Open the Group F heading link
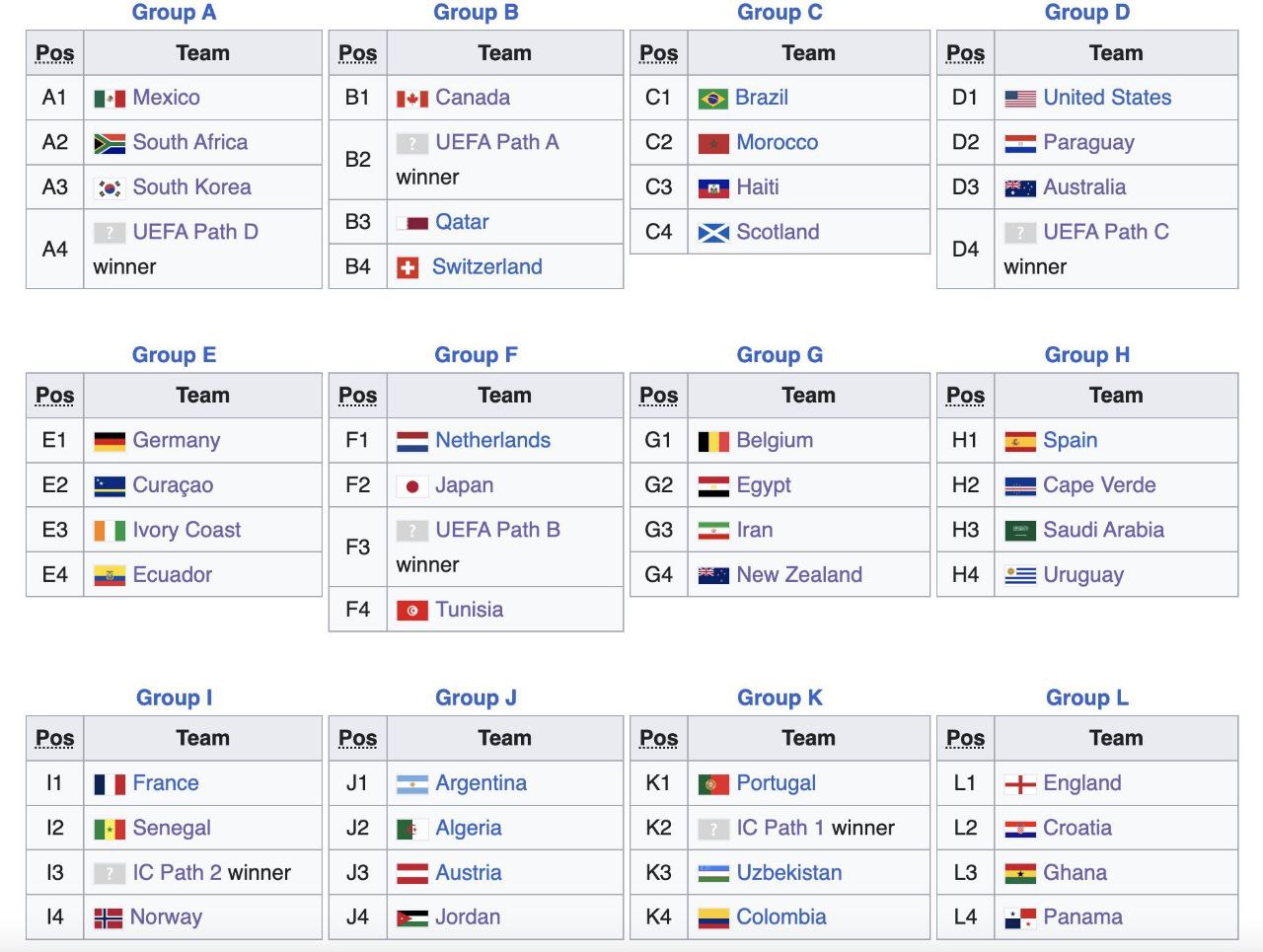This screenshot has width=1263, height=952. coord(476,355)
